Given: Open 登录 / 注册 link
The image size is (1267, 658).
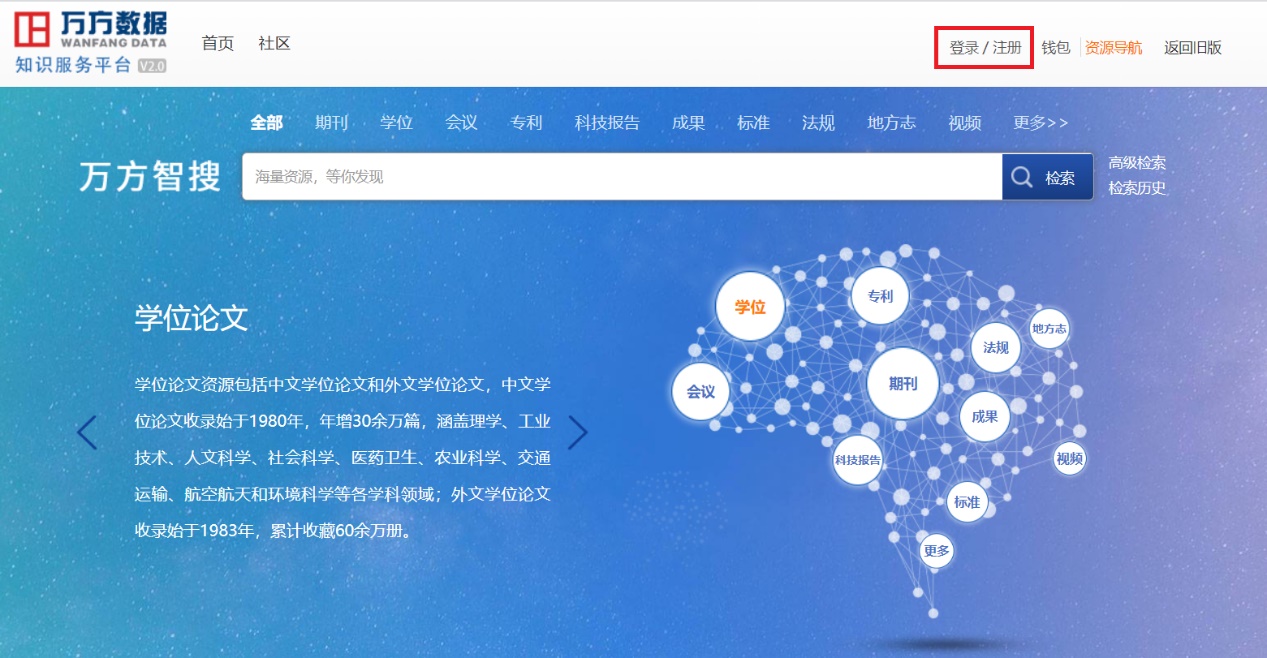Looking at the screenshot, I should click(x=985, y=48).
